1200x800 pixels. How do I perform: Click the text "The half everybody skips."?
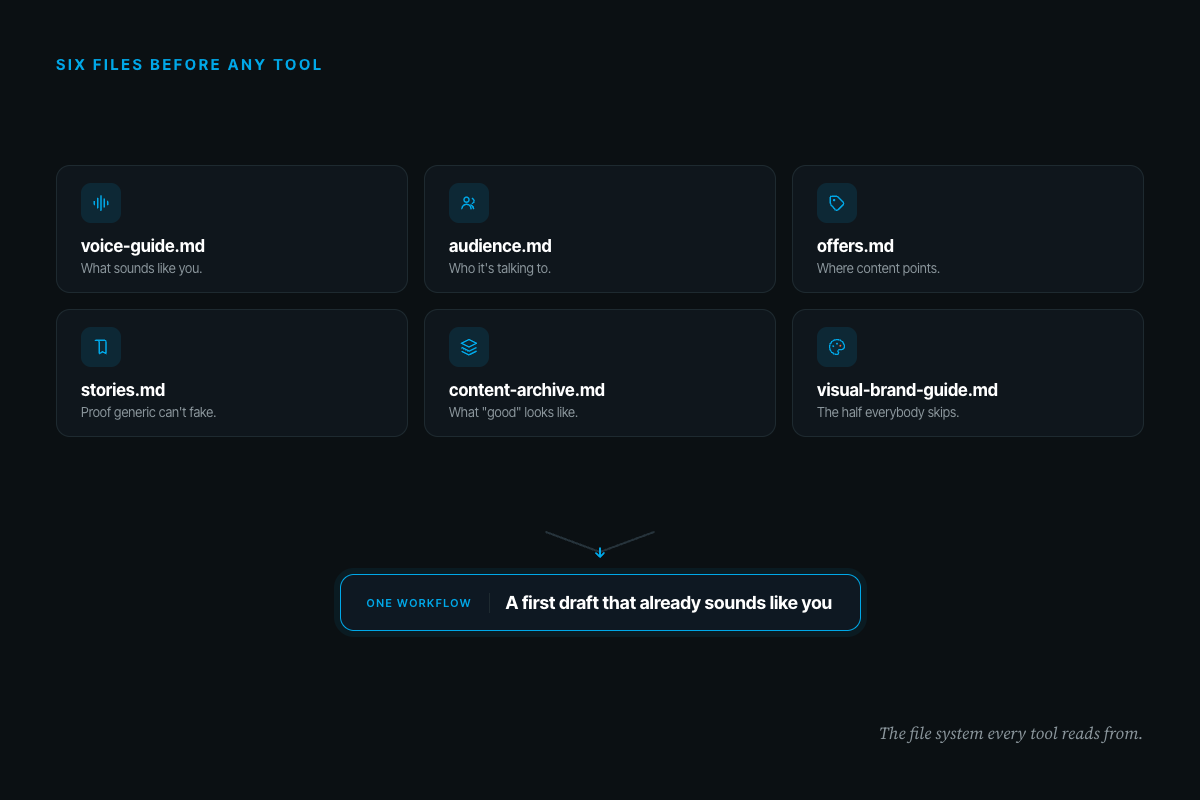point(888,413)
